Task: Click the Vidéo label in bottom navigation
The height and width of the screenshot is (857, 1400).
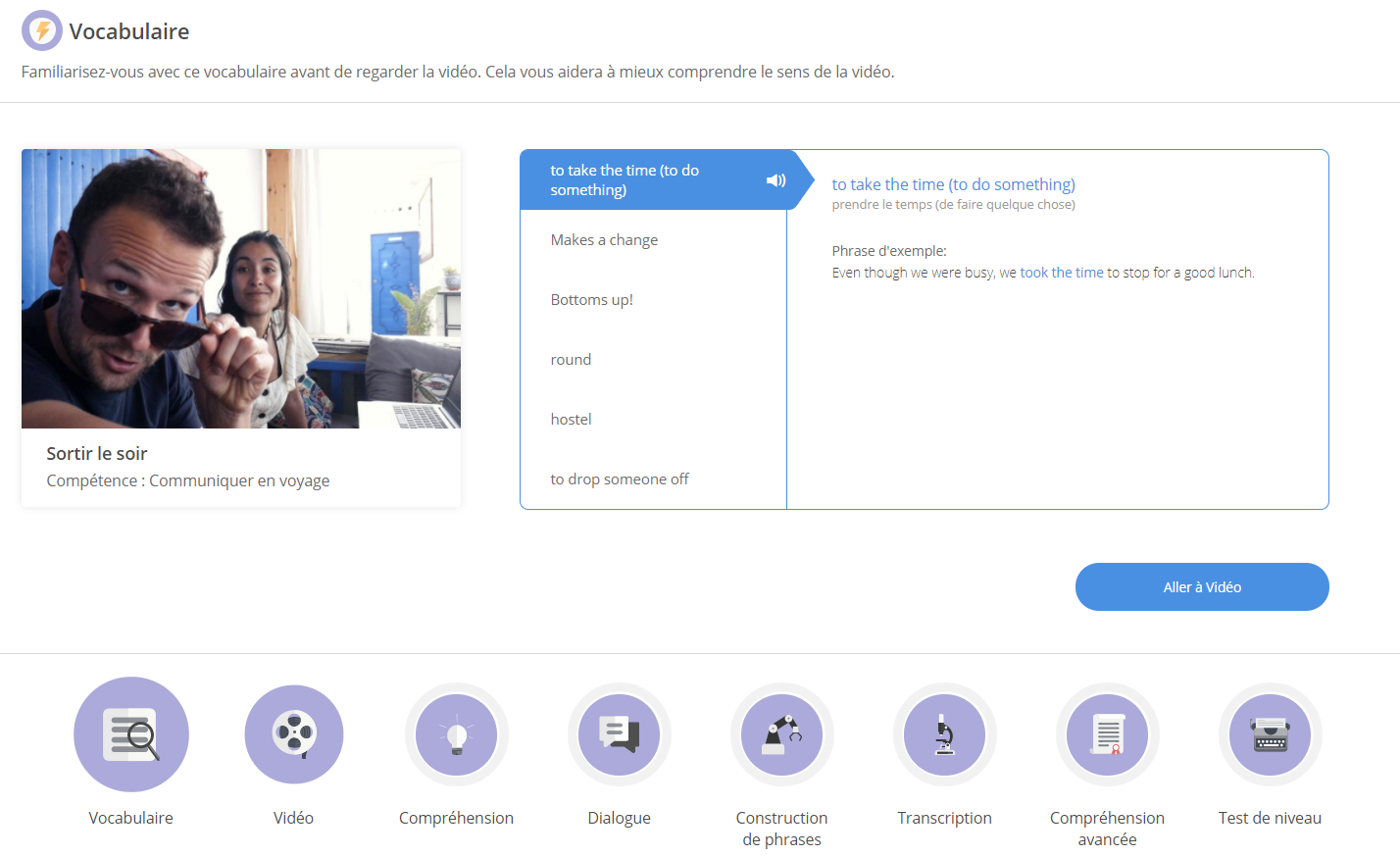Action: [x=294, y=818]
